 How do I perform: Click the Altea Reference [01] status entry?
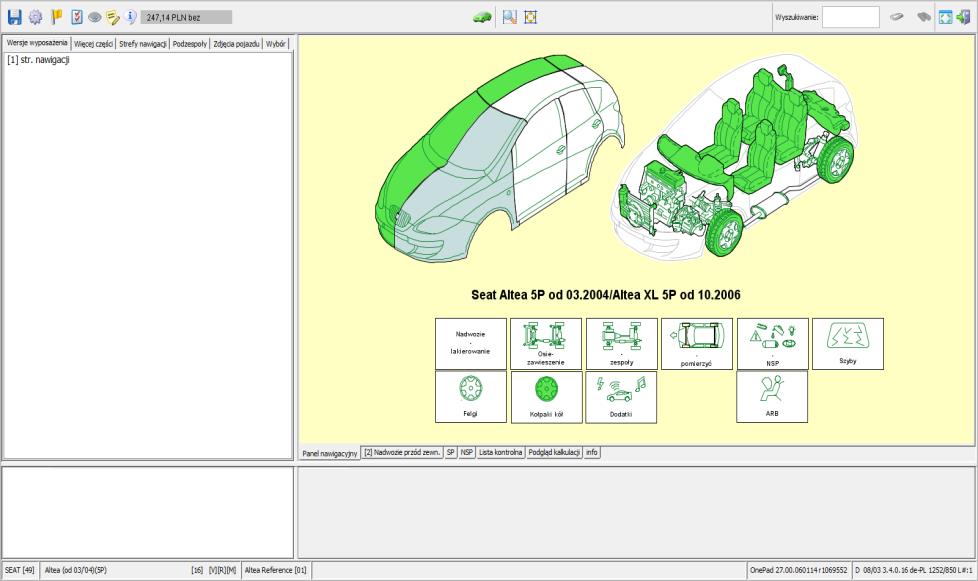[276, 570]
